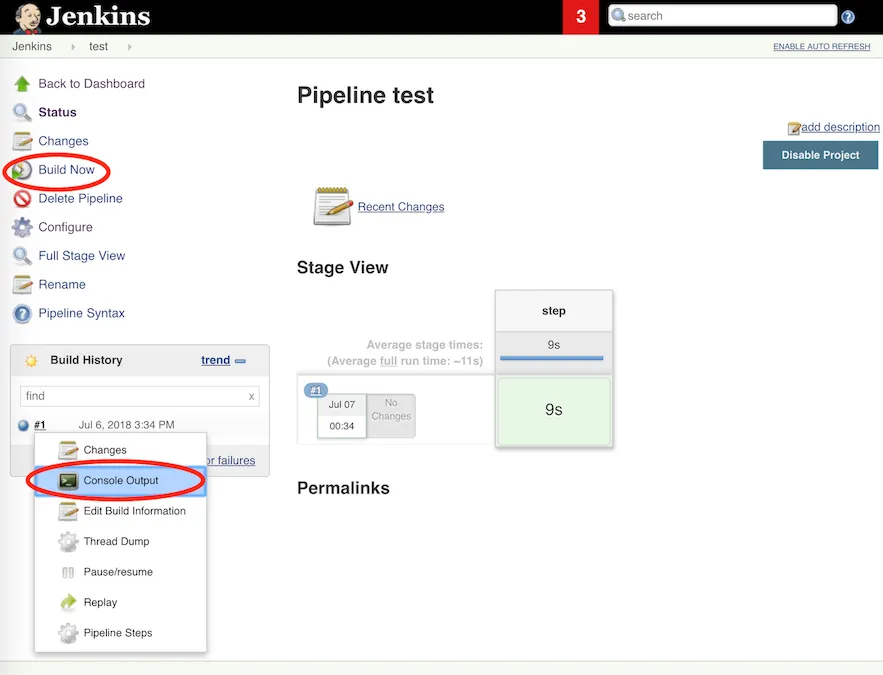883x675 pixels.
Task: Click the Status magnifier icon
Action: 22,113
